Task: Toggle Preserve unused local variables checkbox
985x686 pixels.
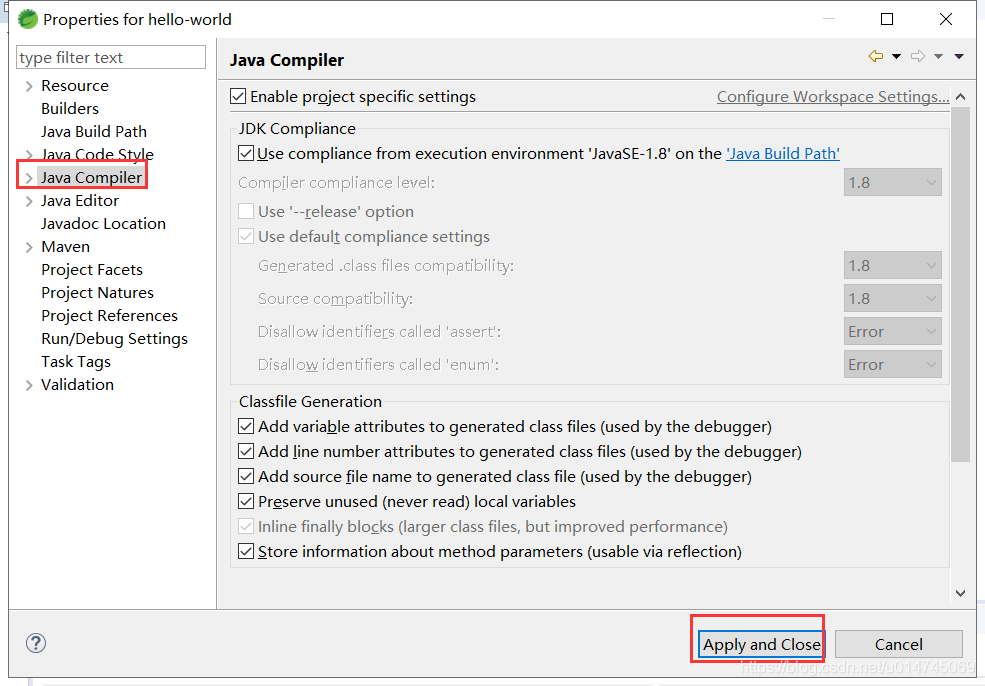Action: (246, 501)
